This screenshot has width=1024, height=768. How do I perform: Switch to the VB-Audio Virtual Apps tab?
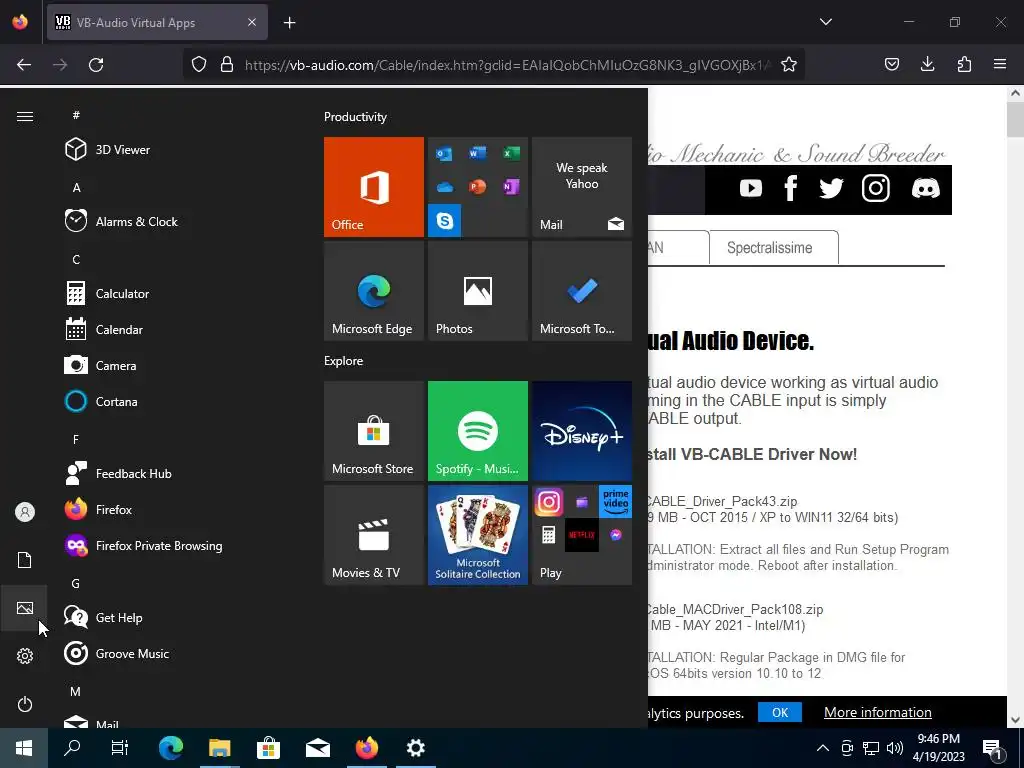[x=157, y=22]
